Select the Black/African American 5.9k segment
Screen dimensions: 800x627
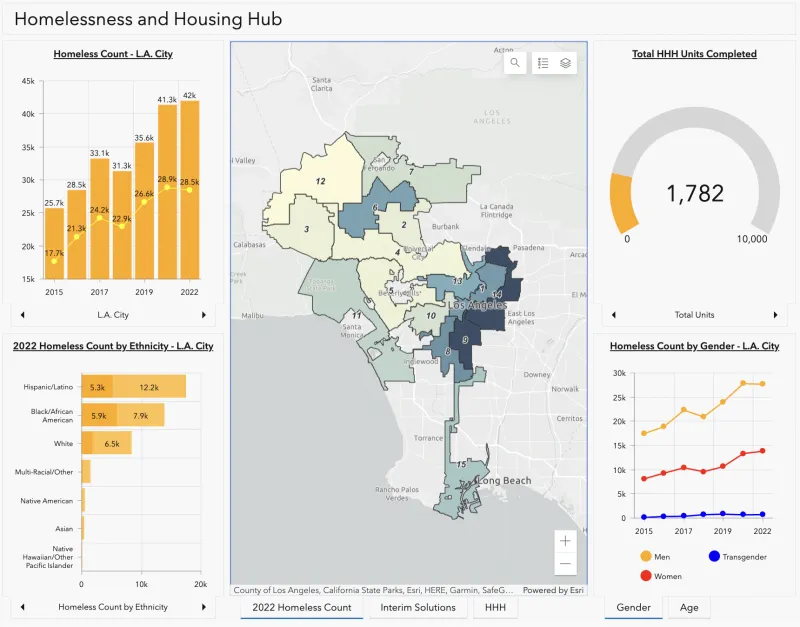[99, 415]
